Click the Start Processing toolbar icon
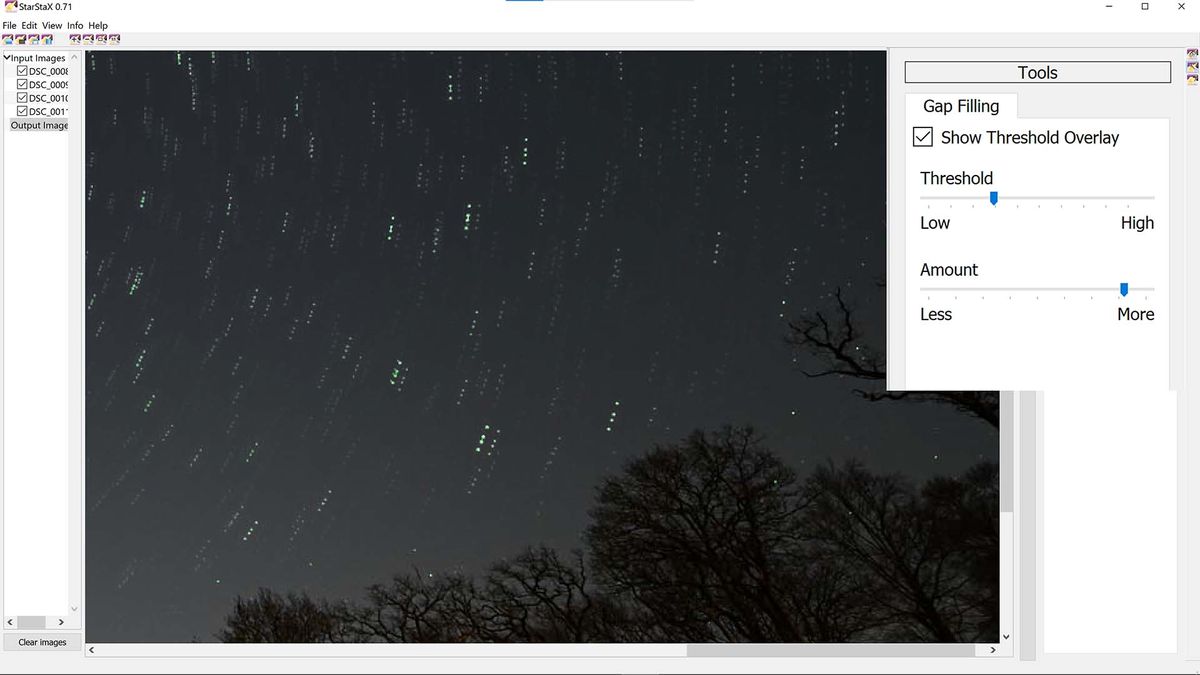The image size is (1200, 675). (x=87, y=40)
